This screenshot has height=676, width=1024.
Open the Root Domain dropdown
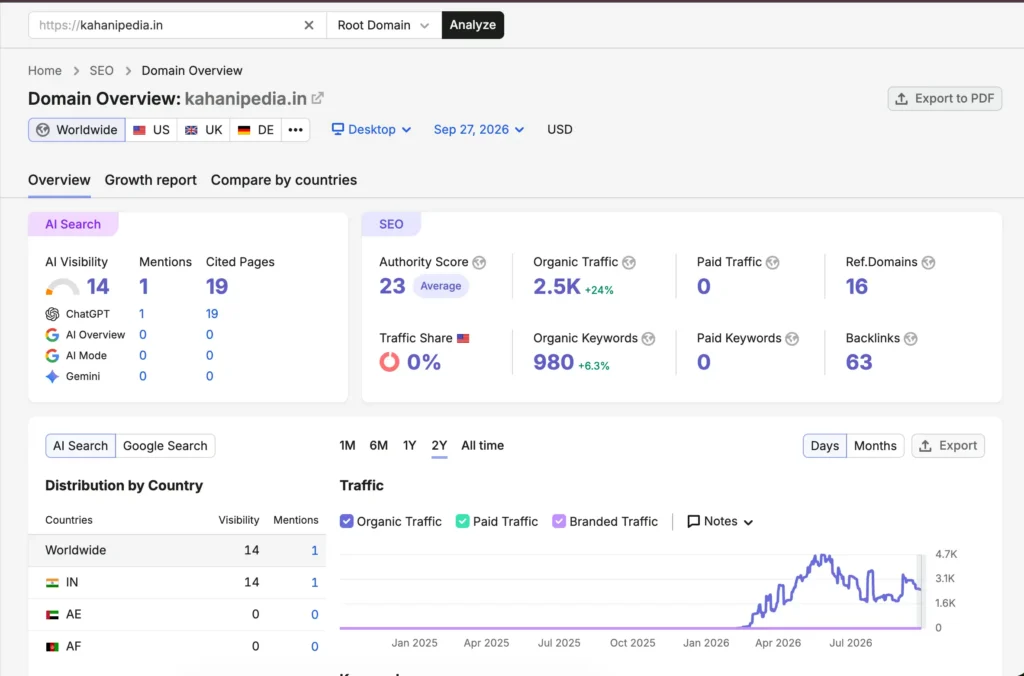coord(383,25)
